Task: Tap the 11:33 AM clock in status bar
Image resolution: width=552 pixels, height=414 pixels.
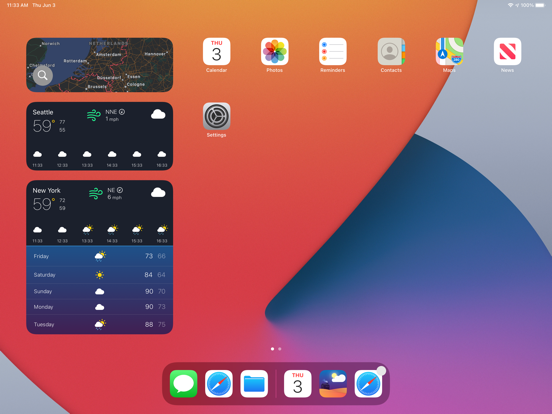Action: [17, 5]
